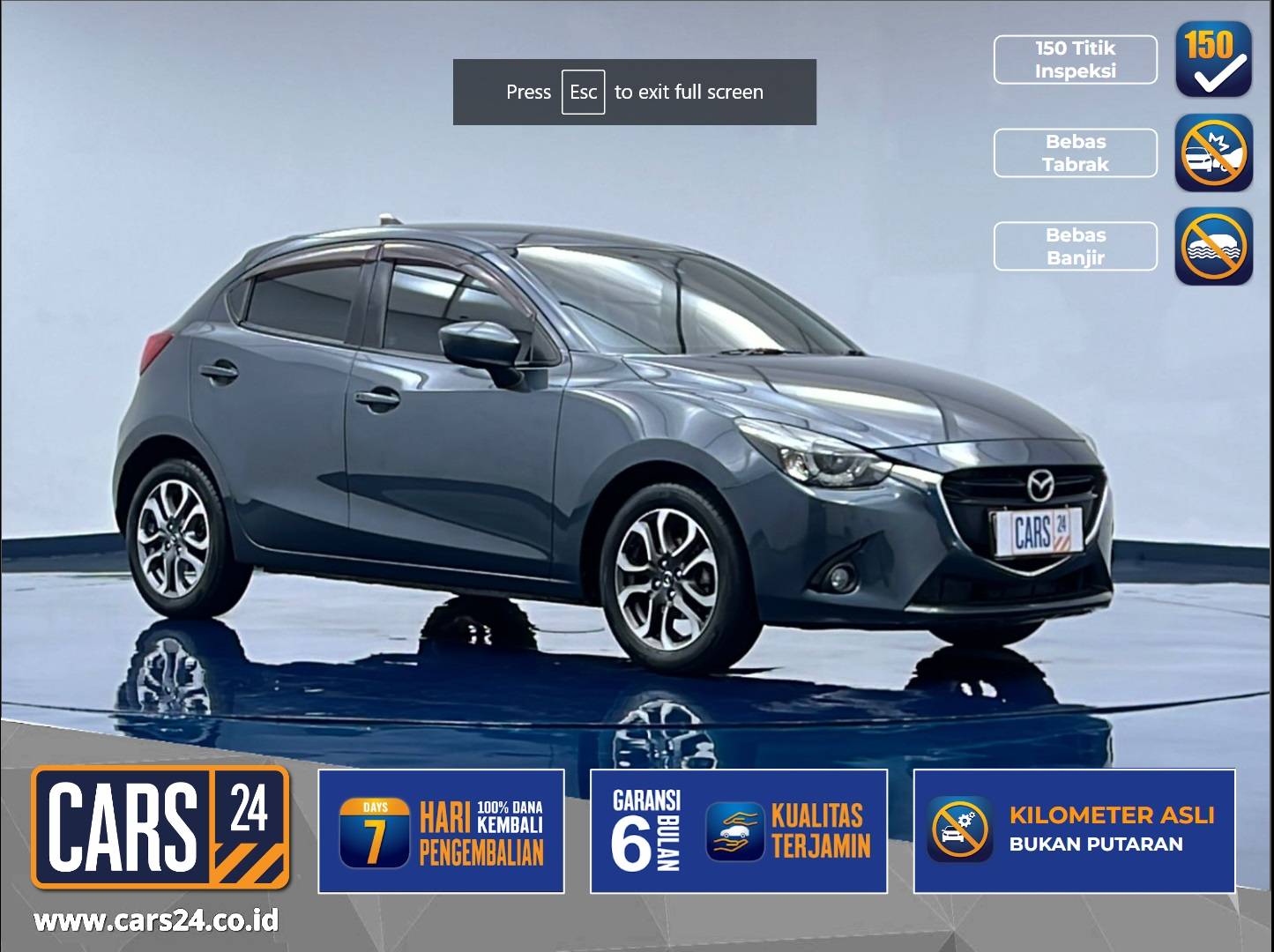Click the Kilometer Asli text
The image size is (1274, 952).
click(1112, 815)
